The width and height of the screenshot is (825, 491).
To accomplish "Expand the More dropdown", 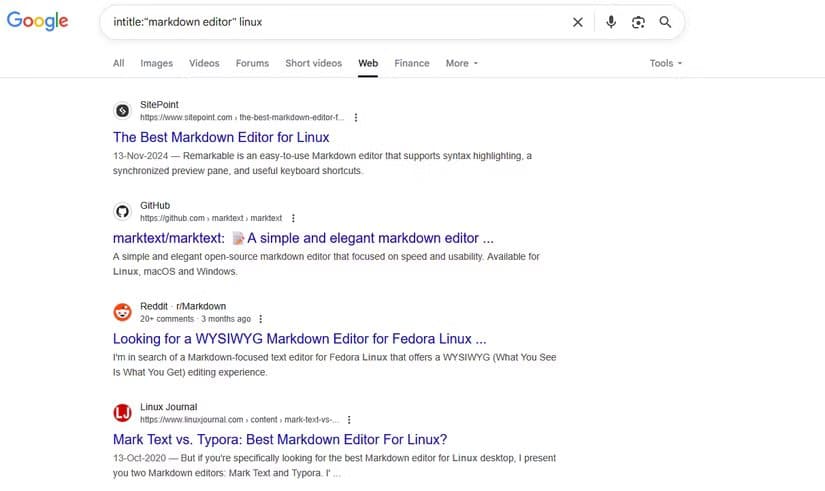I will point(462,63).
